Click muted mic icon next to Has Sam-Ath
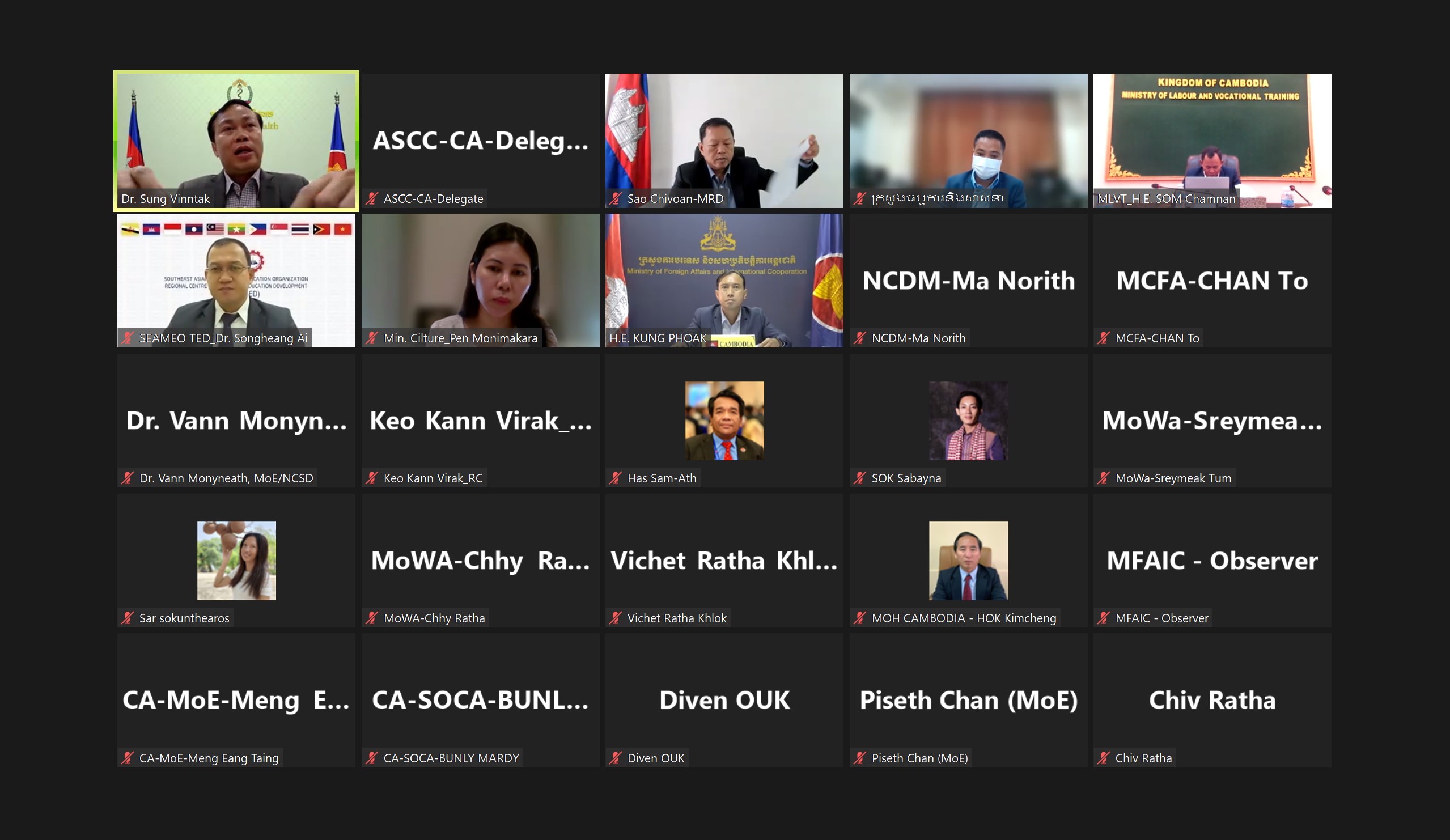1450x840 pixels. (616, 478)
